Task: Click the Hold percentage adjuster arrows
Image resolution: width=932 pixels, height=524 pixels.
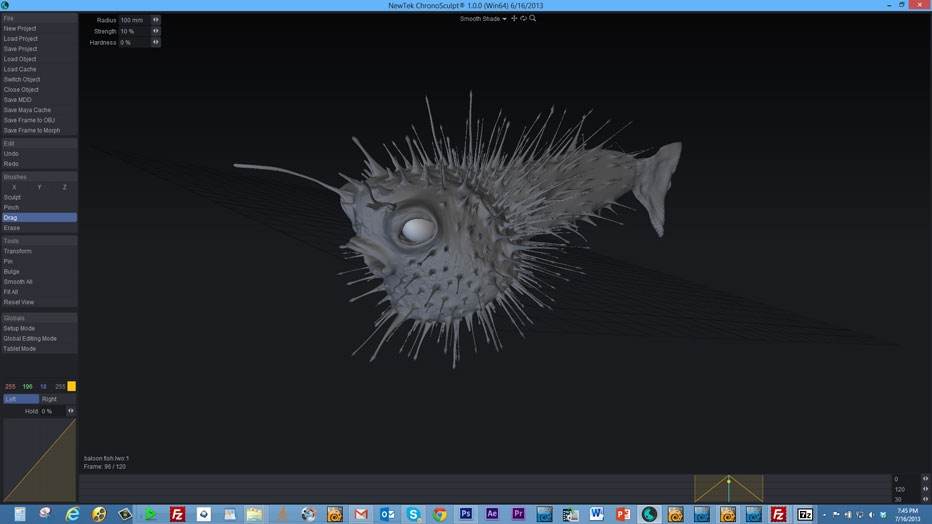Action: point(70,411)
